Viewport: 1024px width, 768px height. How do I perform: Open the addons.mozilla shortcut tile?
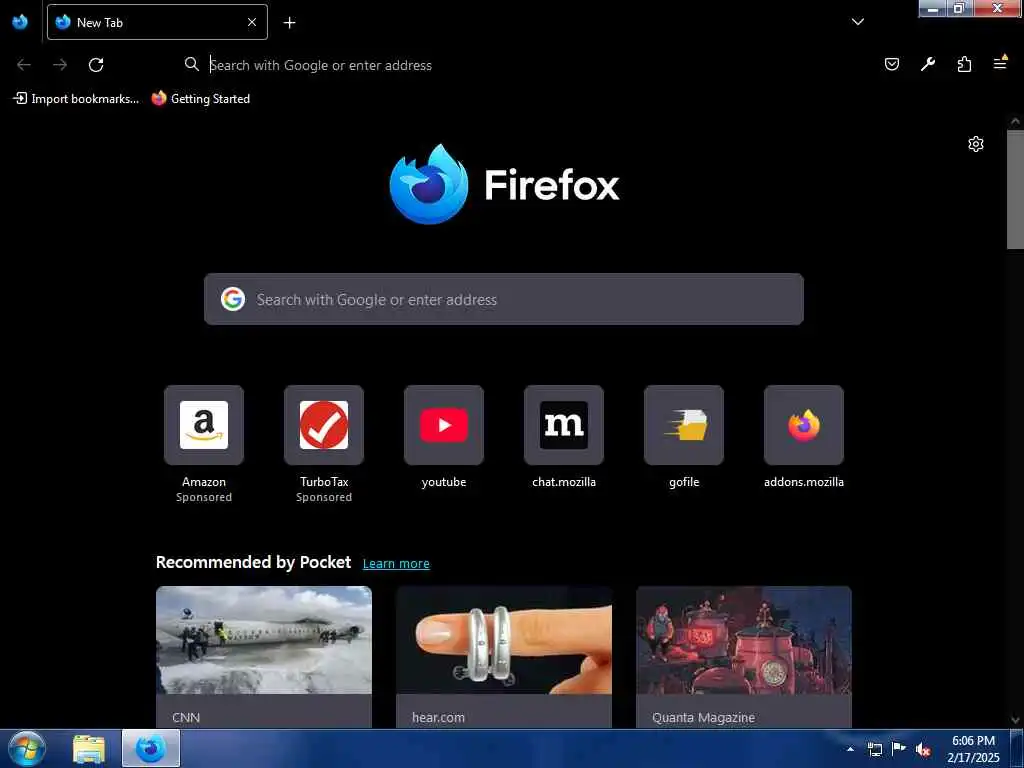pos(804,425)
